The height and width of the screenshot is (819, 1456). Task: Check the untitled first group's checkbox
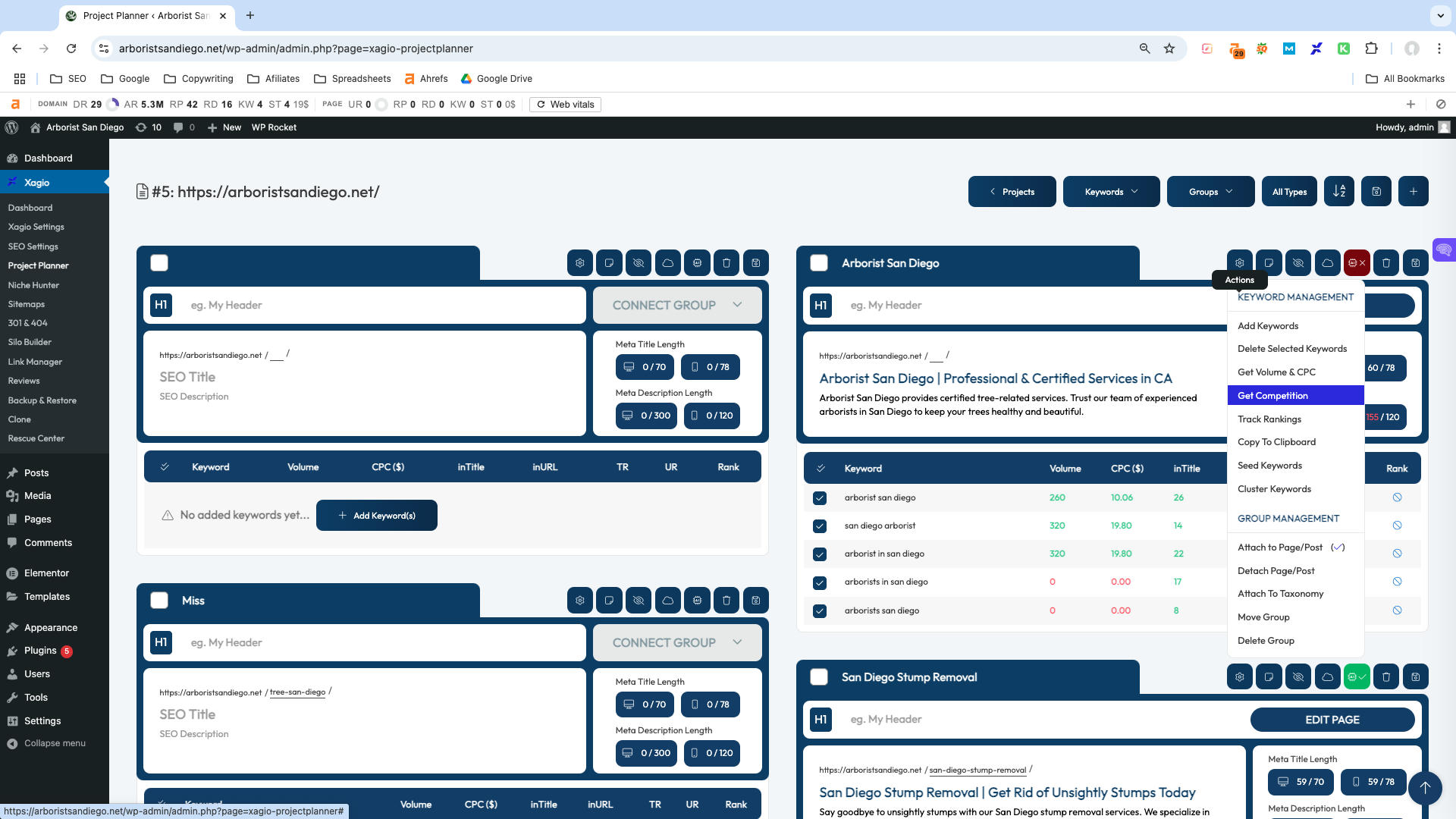pos(159,263)
